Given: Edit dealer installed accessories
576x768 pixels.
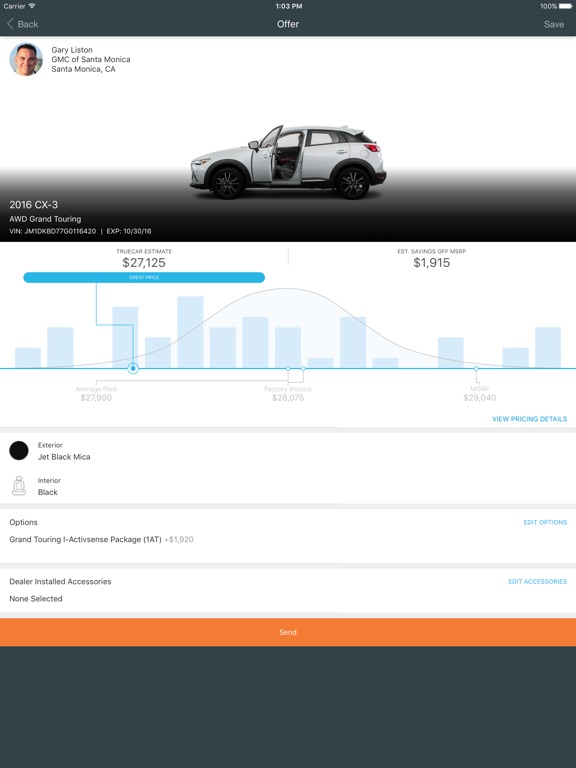Looking at the screenshot, I should [537, 581].
